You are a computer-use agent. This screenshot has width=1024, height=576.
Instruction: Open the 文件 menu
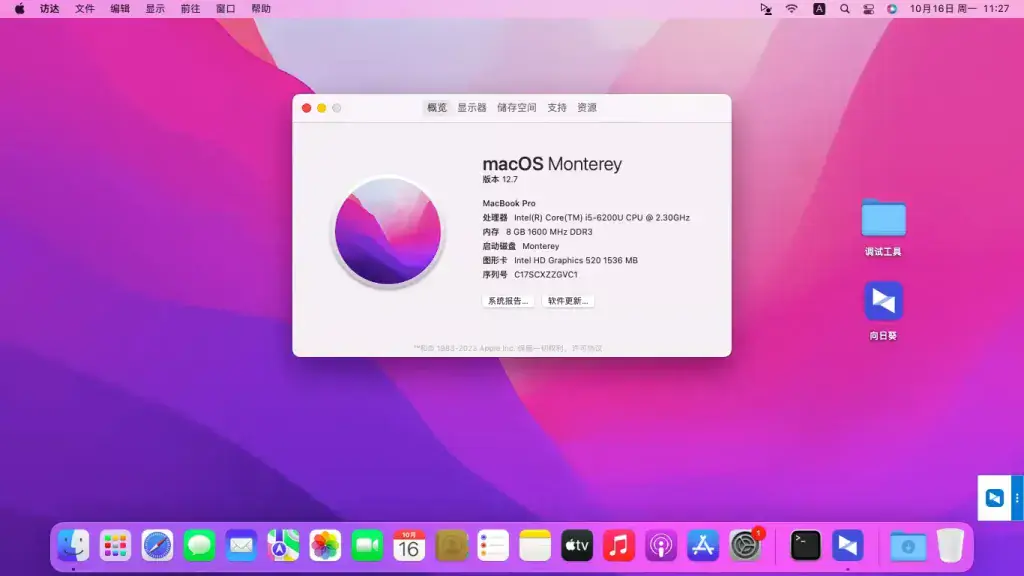[x=85, y=8]
